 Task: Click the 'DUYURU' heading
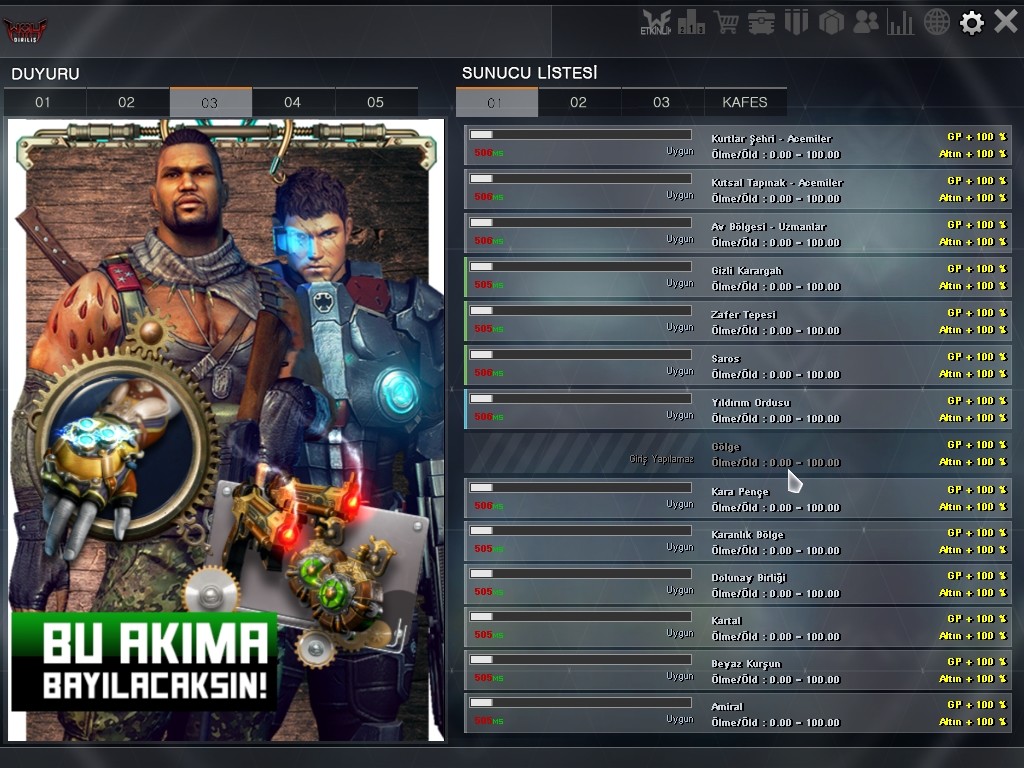(x=45, y=73)
